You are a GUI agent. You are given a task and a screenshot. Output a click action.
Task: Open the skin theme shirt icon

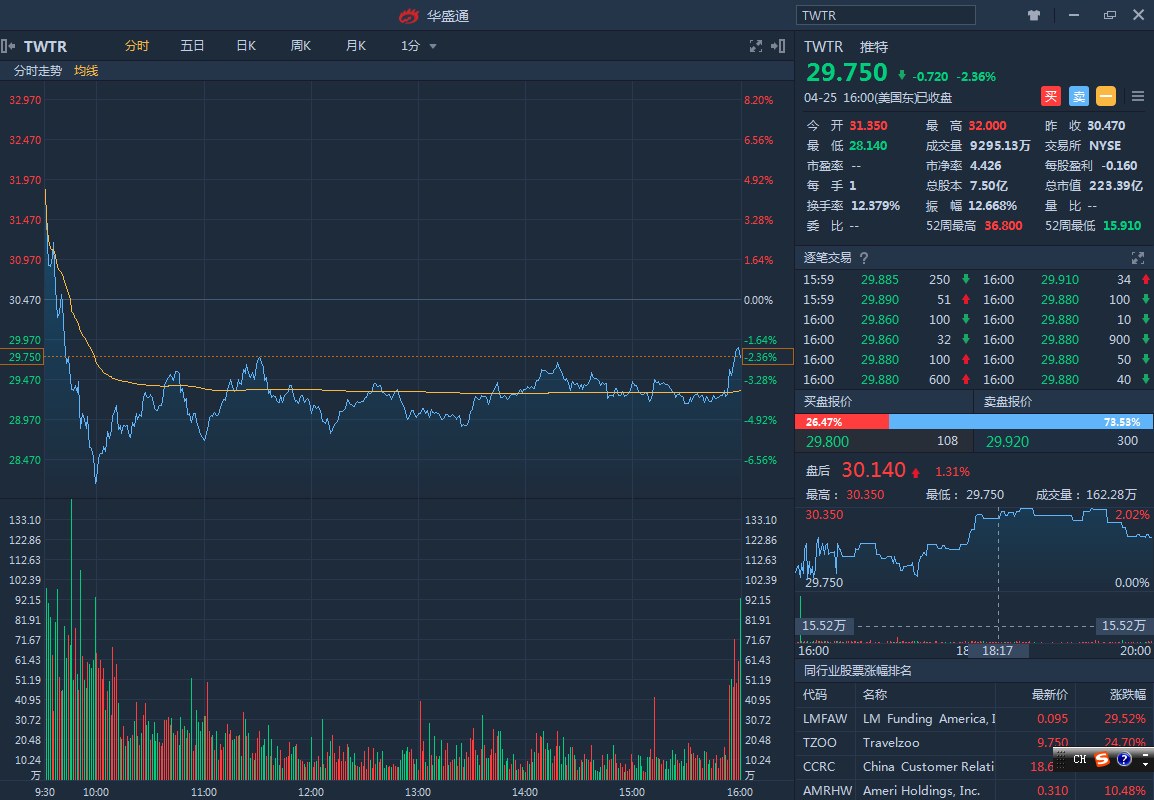(1034, 15)
